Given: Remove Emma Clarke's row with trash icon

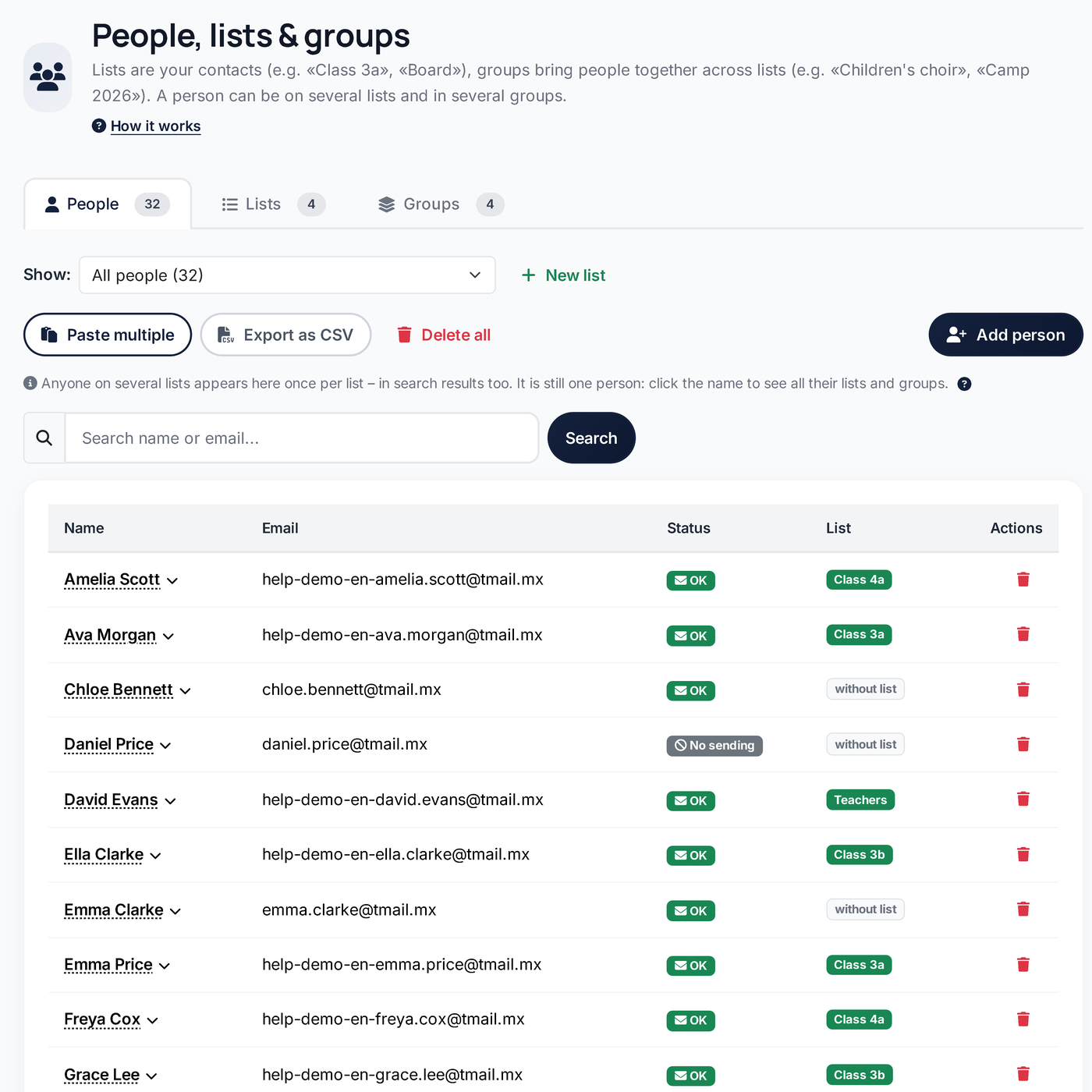Looking at the screenshot, I should click(1023, 909).
